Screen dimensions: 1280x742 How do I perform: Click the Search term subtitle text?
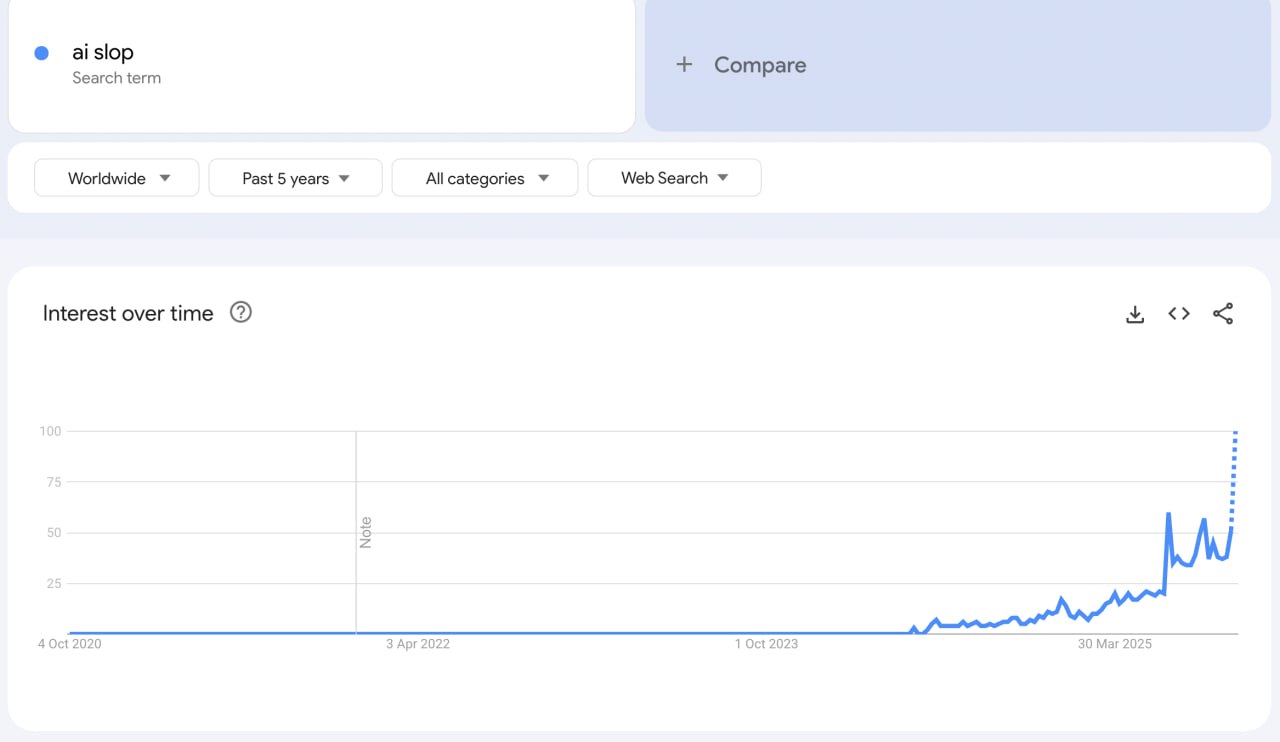pyautogui.click(x=116, y=78)
